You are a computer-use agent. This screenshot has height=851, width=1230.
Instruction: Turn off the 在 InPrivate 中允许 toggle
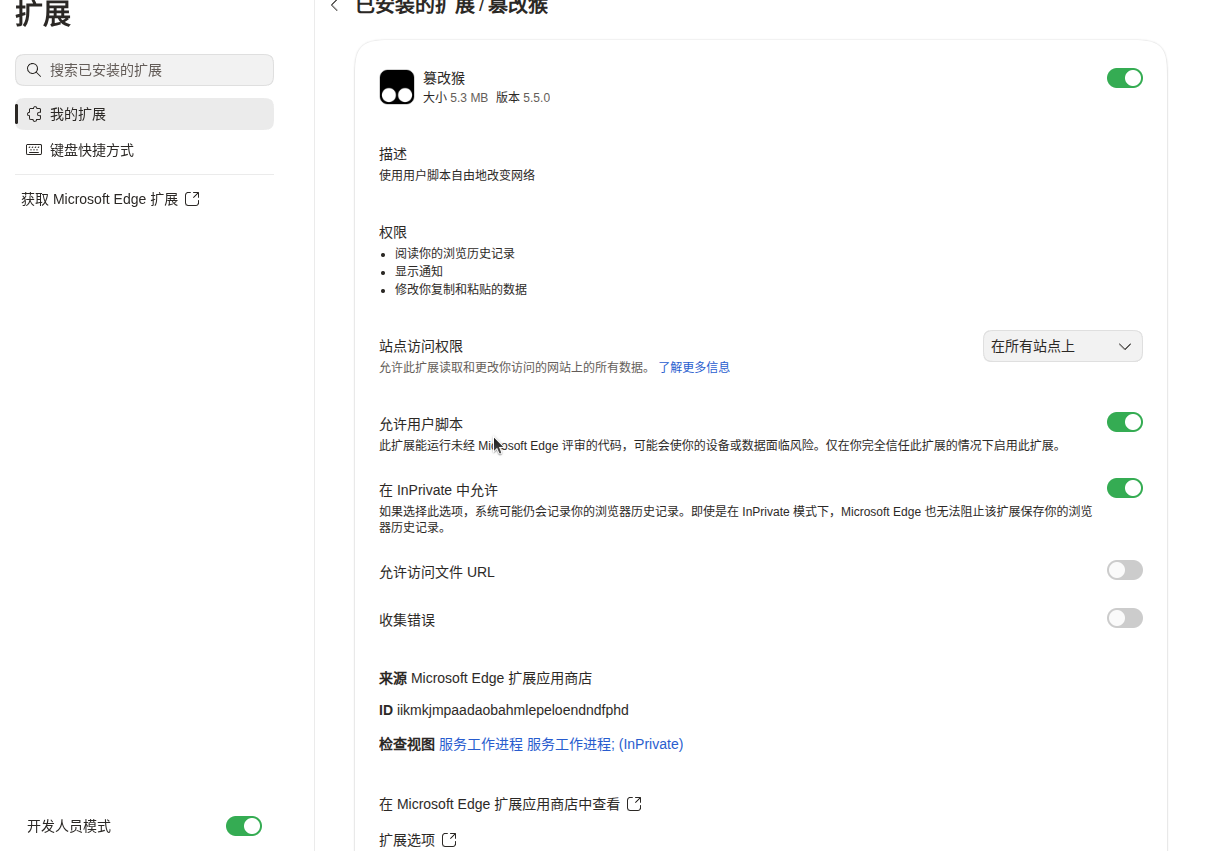[1125, 488]
